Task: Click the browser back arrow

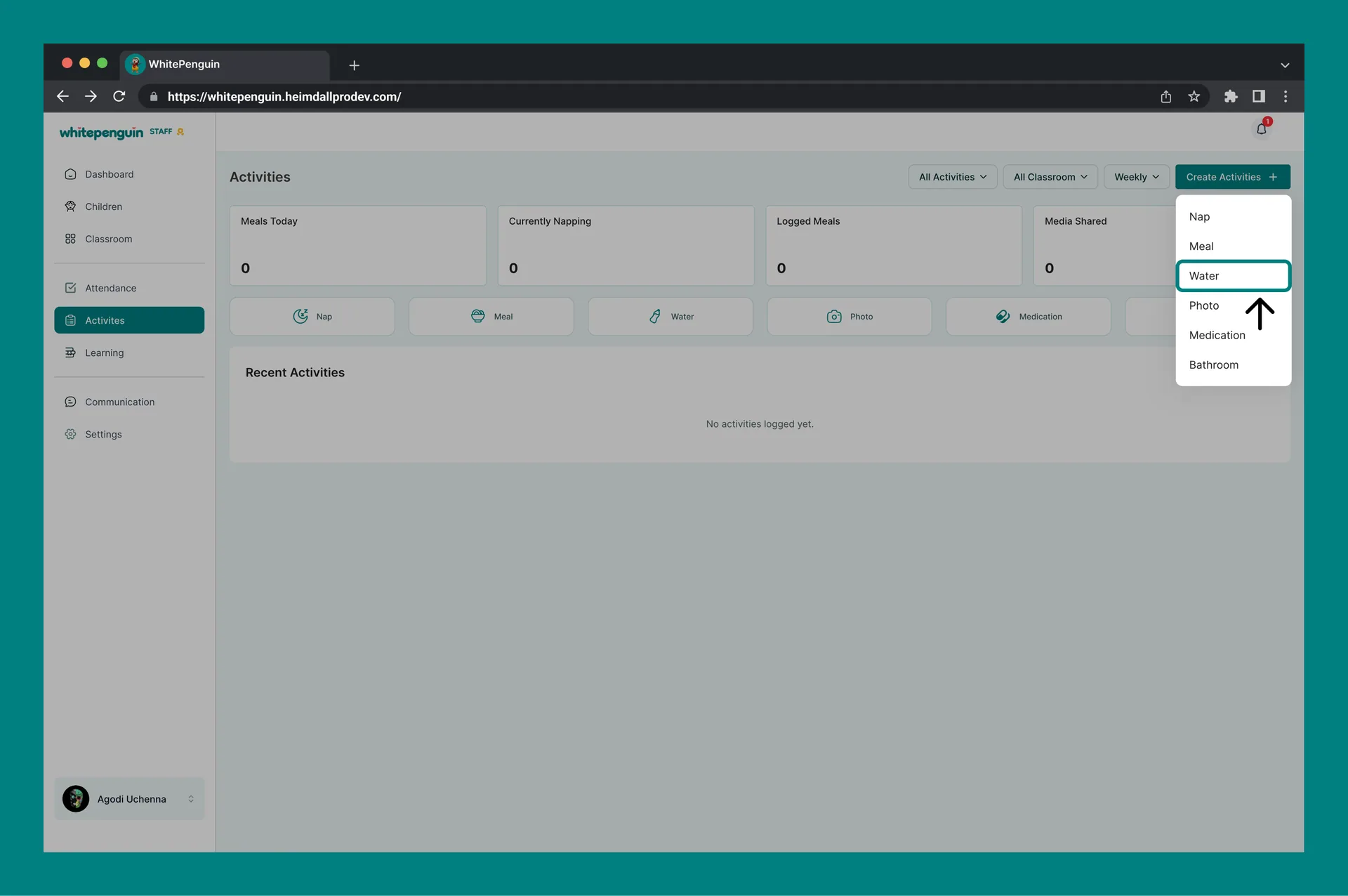Action: click(62, 96)
